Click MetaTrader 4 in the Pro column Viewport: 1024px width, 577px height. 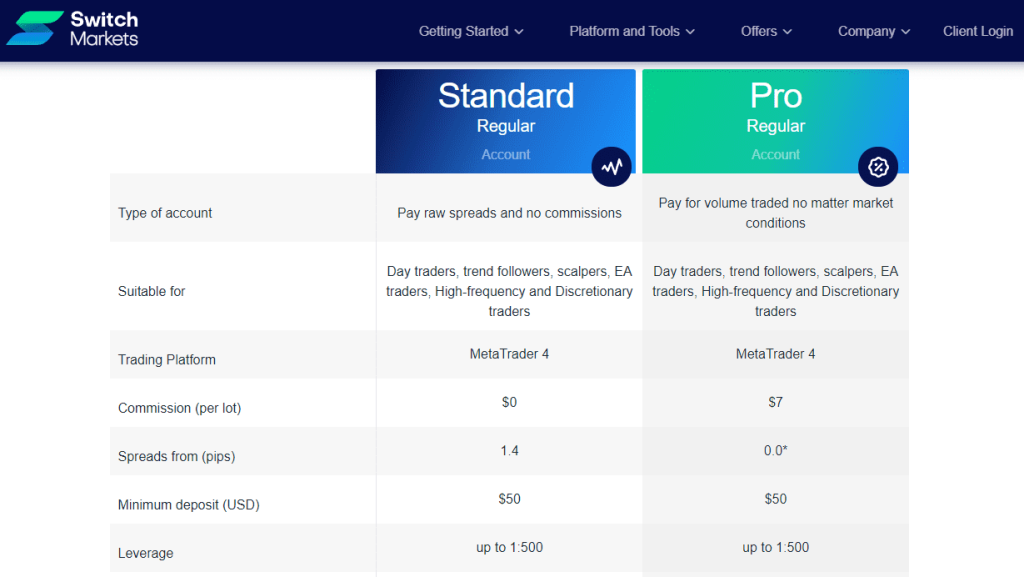coord(776,354)
